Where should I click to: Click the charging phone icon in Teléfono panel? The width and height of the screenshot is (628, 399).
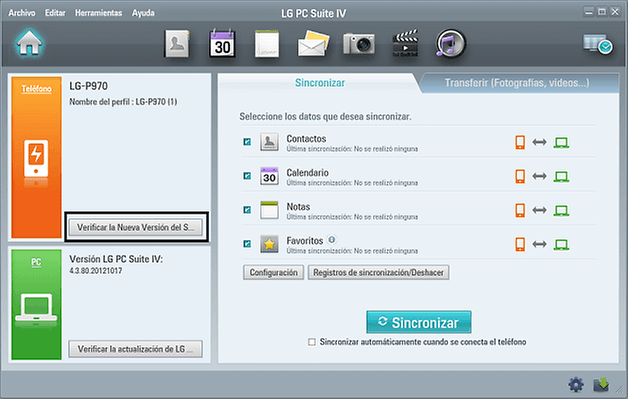[36, 159]
